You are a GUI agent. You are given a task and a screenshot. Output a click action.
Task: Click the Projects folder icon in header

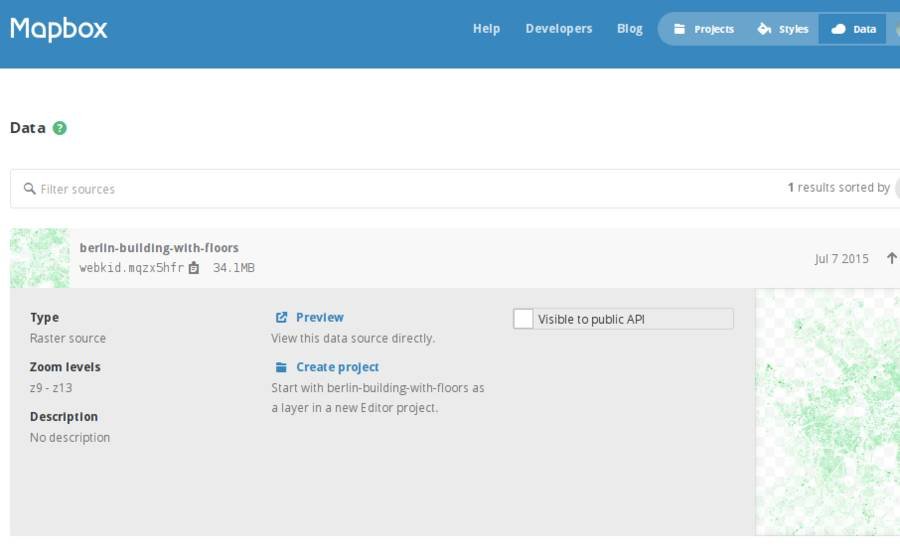pyautogui.click(x=680, y=29)
